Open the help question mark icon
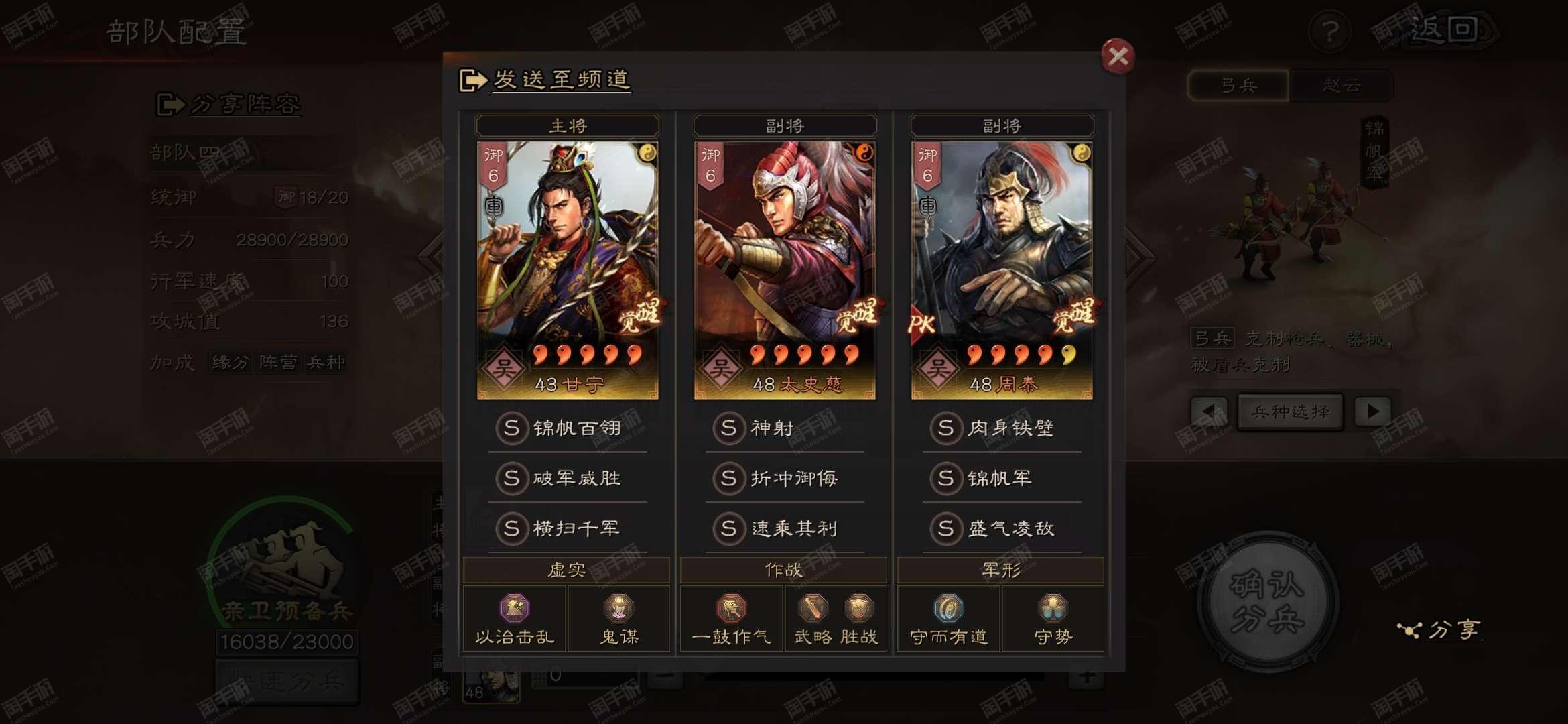The image size is (1568, 724). 1329,31
